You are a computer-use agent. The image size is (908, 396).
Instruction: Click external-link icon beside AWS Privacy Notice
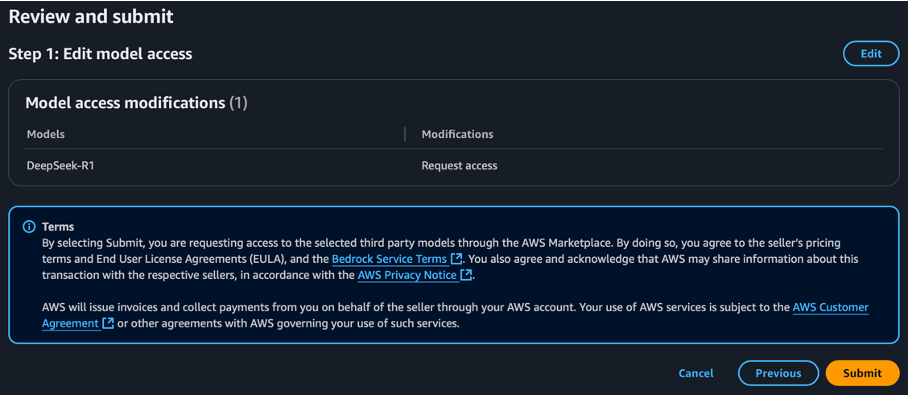(x=466, y=276)
